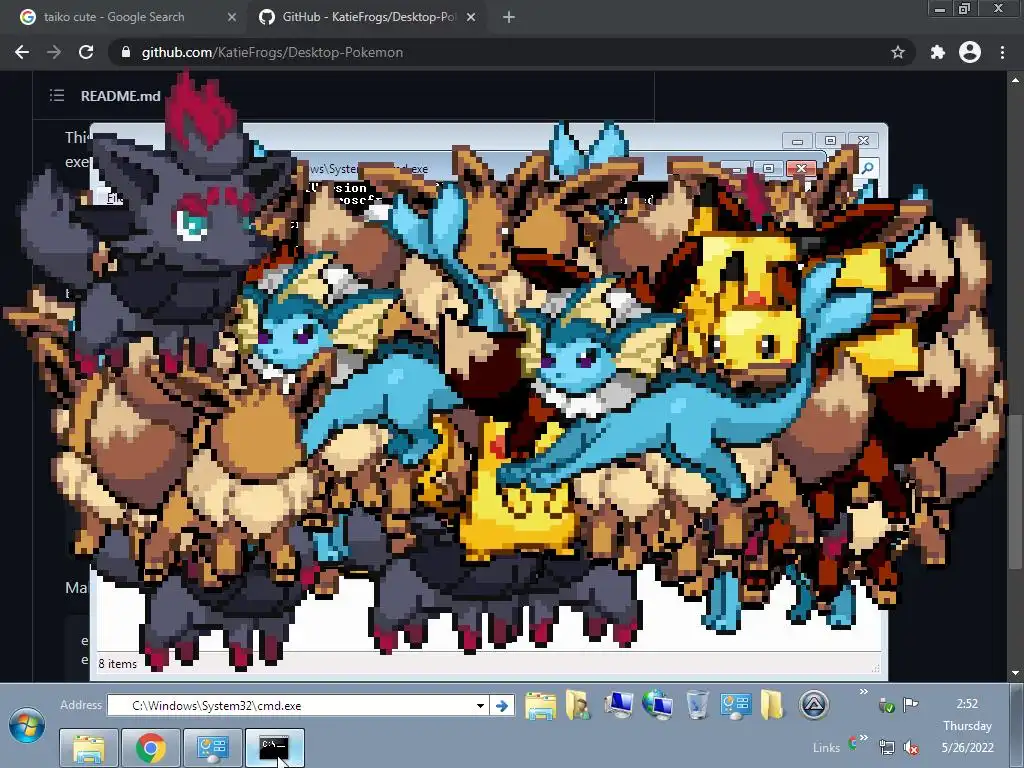Open the Computer toolbar icon
Screen dimensions: 1024x768
[618, 705]
